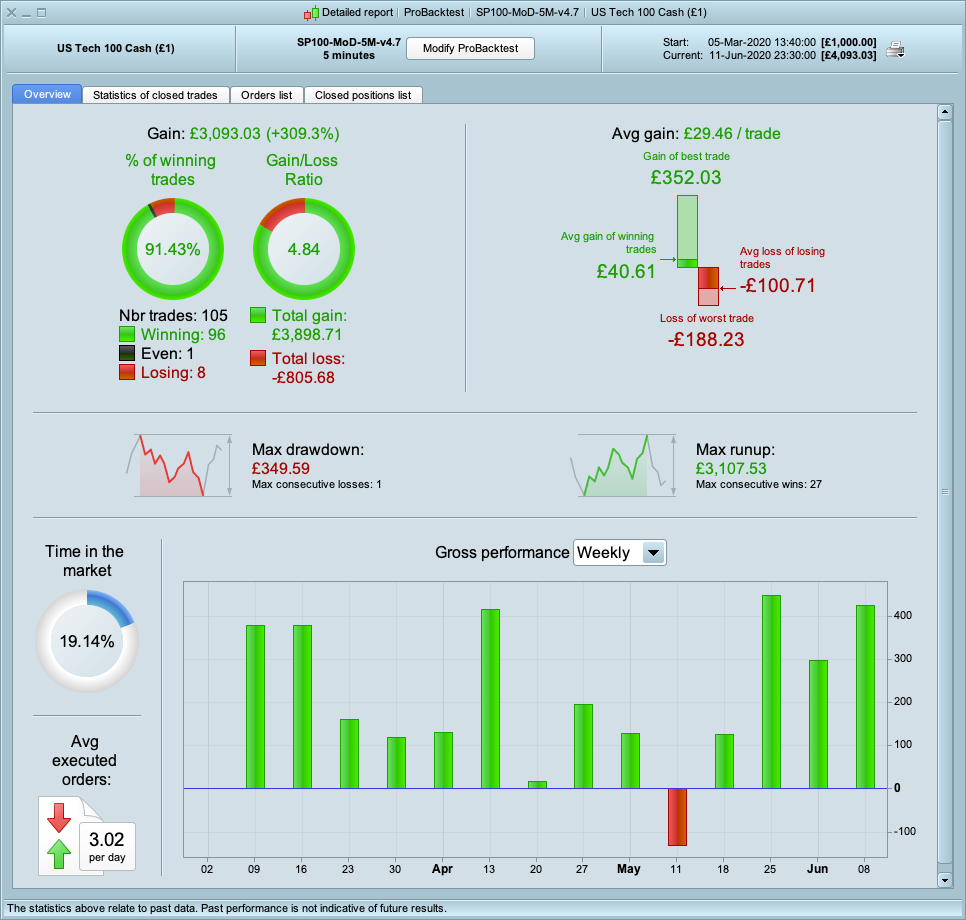Open the Orders list tab

267,95
